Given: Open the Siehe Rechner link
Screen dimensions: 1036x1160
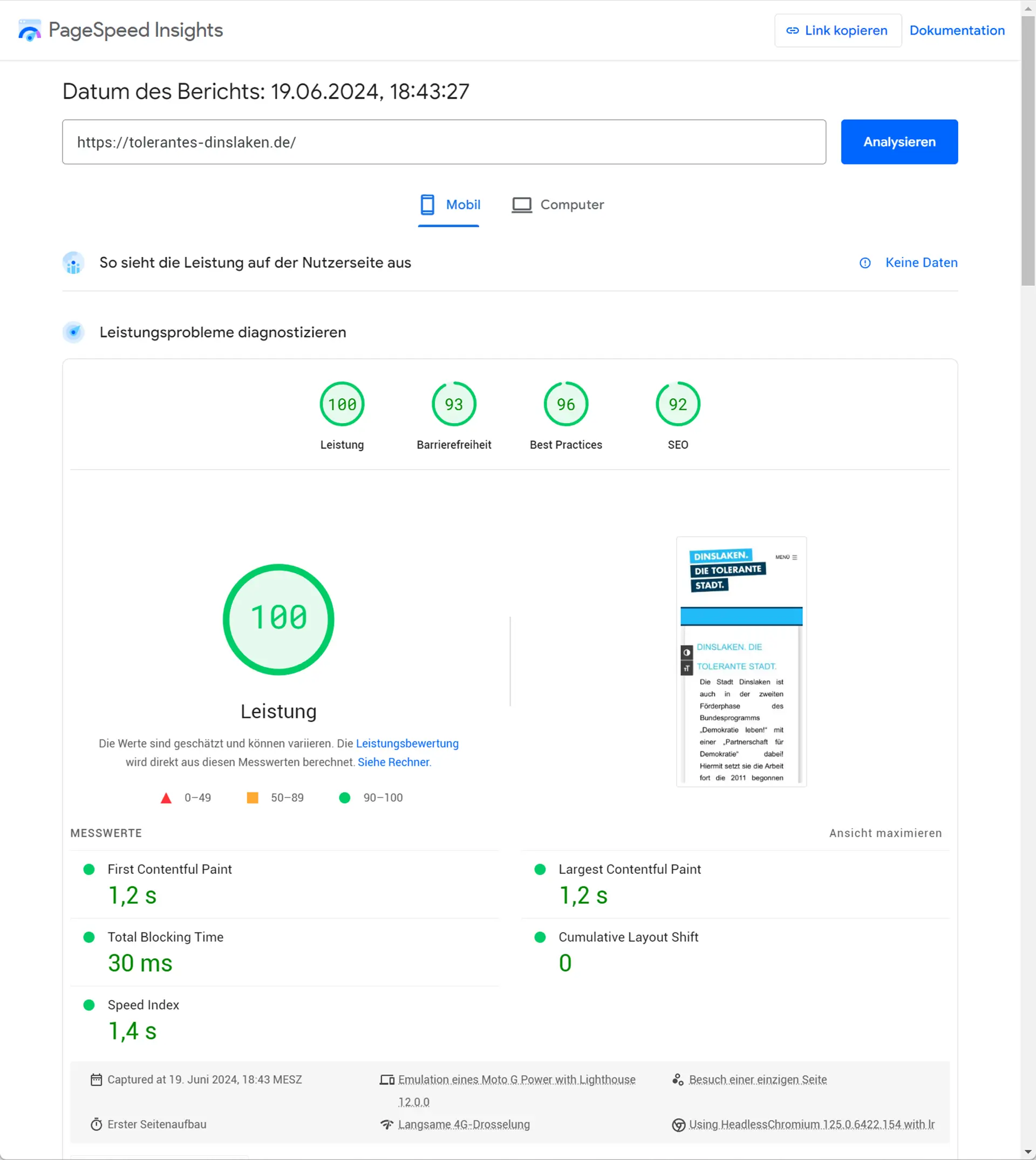Looking at the screenshot, I should [x=393, y=763].
